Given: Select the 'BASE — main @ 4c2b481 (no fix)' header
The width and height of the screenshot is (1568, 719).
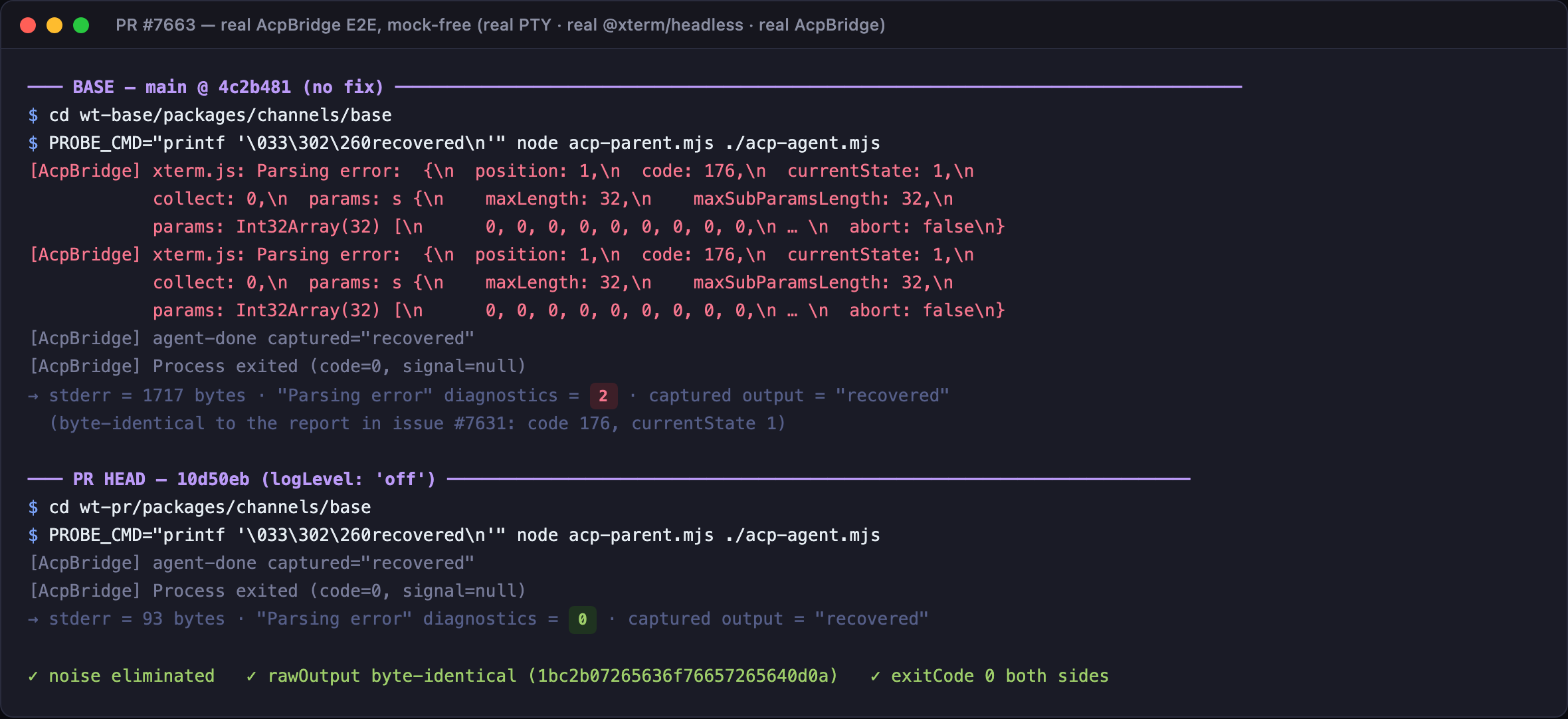Looking at the screenshot, I should [x=228, y=87].
